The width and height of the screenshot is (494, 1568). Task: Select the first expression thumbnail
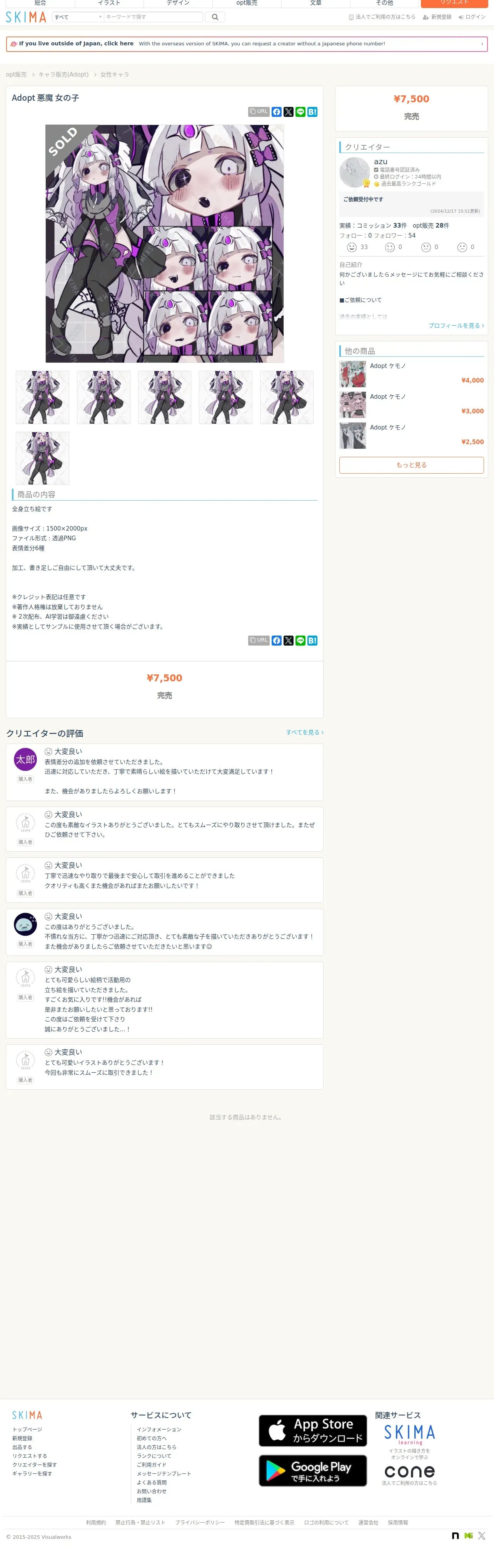click(x=43, y=398)
